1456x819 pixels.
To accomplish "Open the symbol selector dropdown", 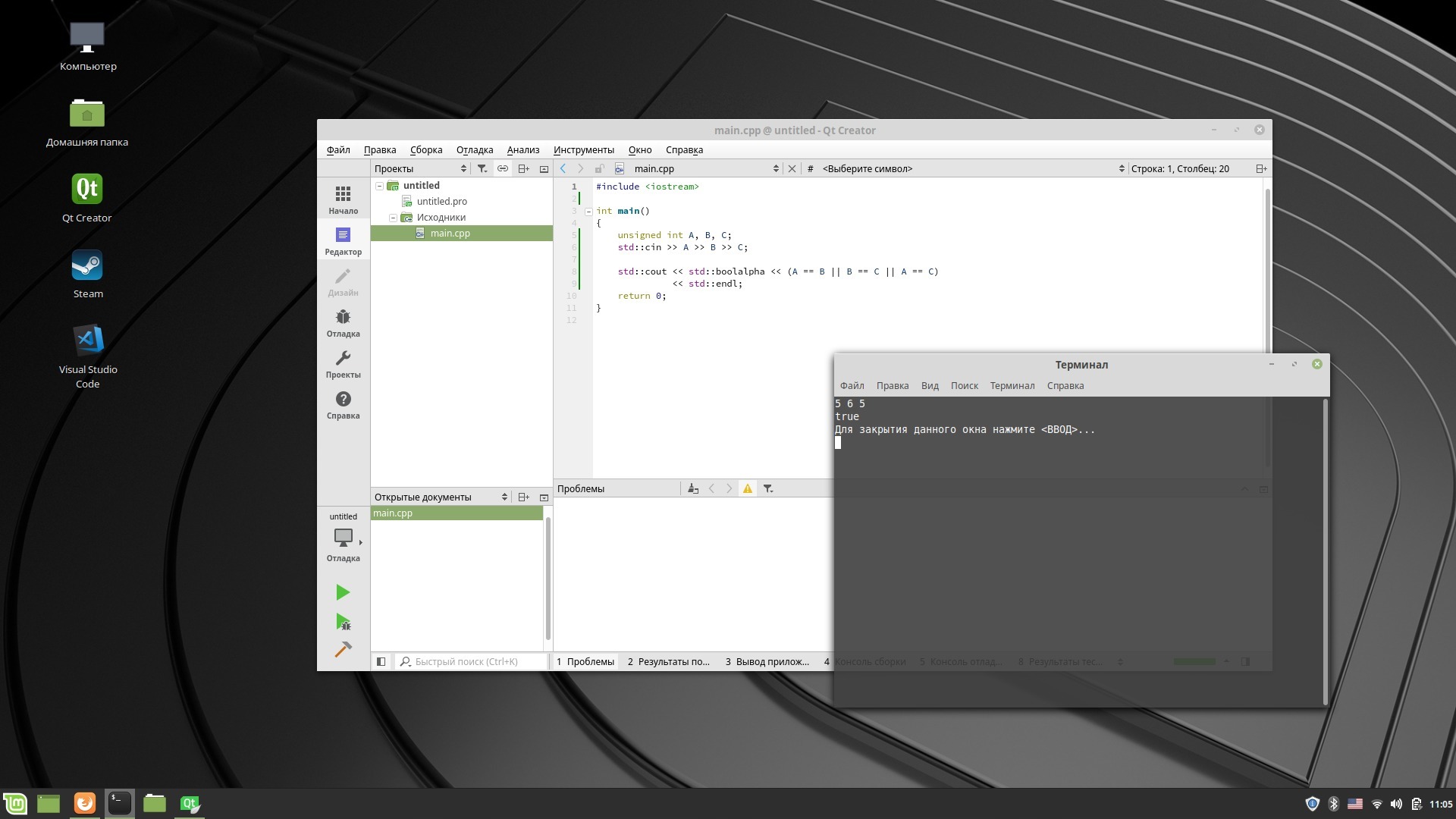I will [973, 168].
